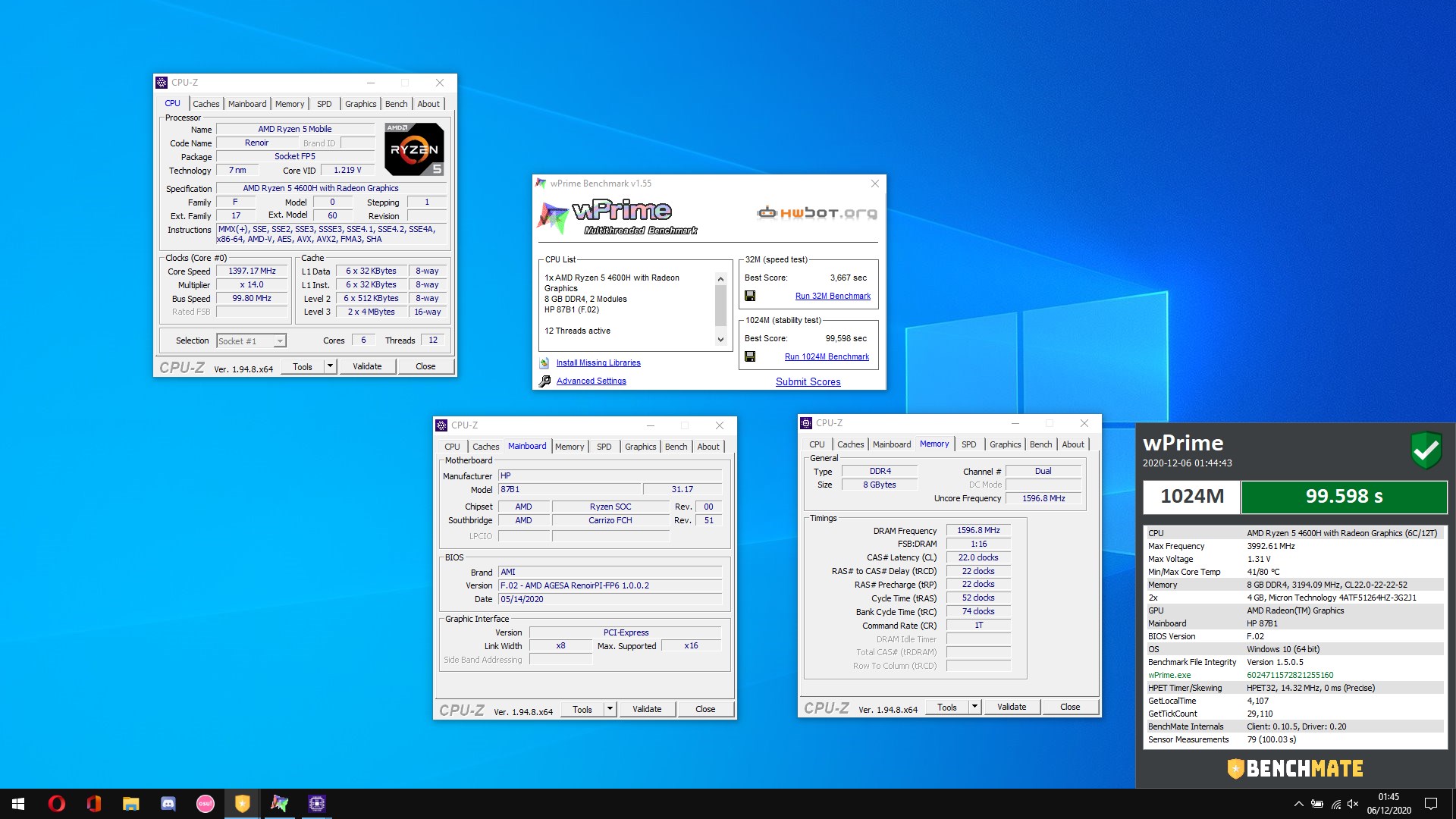Open osu! from the taskbar
1456x819 pixels.
click(x=206, y=804)
